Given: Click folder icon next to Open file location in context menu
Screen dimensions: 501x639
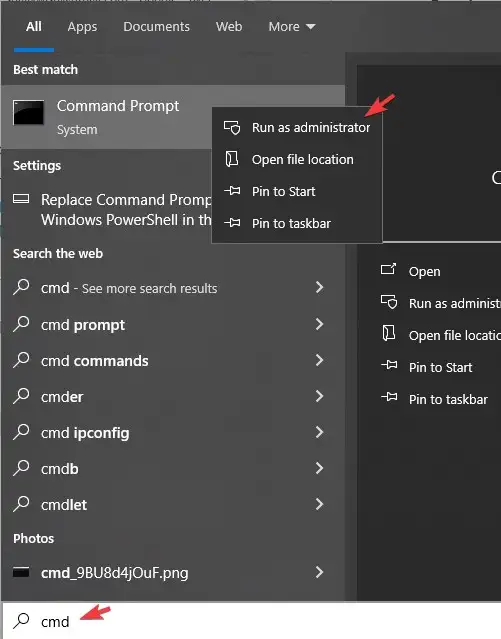Looking at the screenshot, I should point(232,159).
